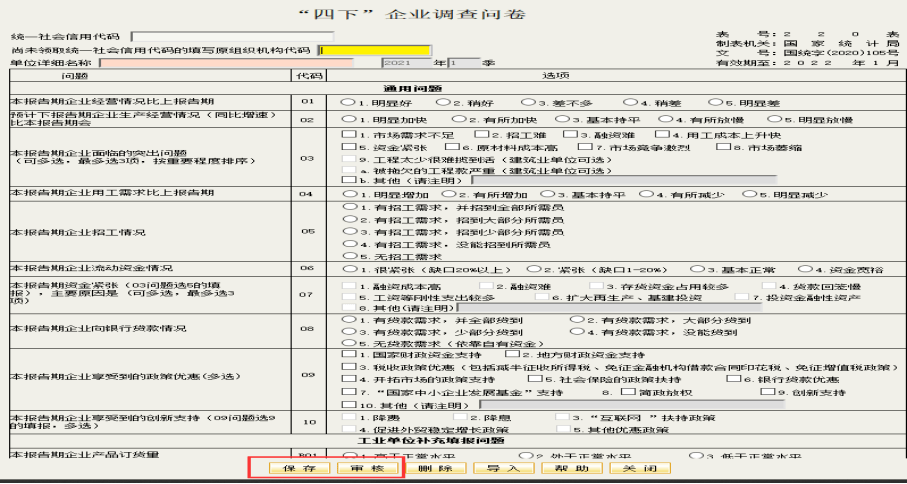The height and width of the screenshot is (484, 907).
Task: Check 社会保险的政策扶持 checkbox
Action: point(535,379)
